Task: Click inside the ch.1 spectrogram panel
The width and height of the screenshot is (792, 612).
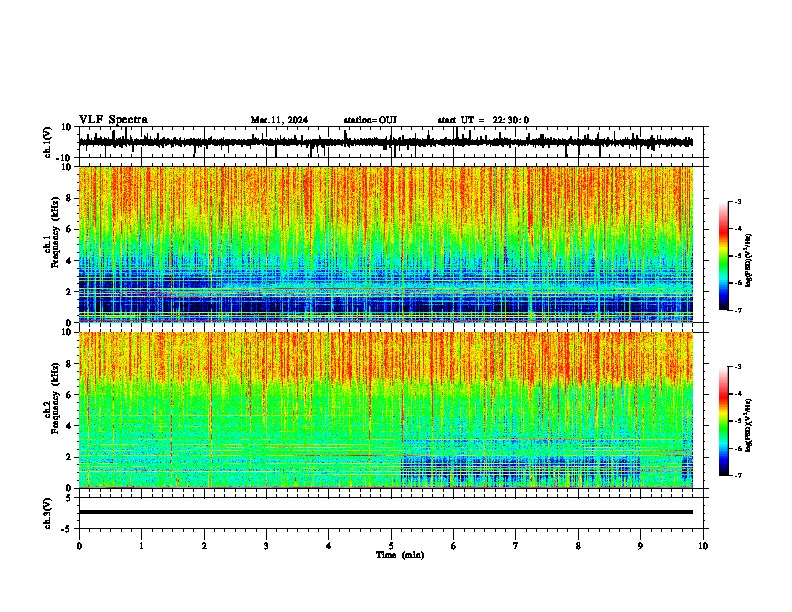Action: click(x=386, y=244)
